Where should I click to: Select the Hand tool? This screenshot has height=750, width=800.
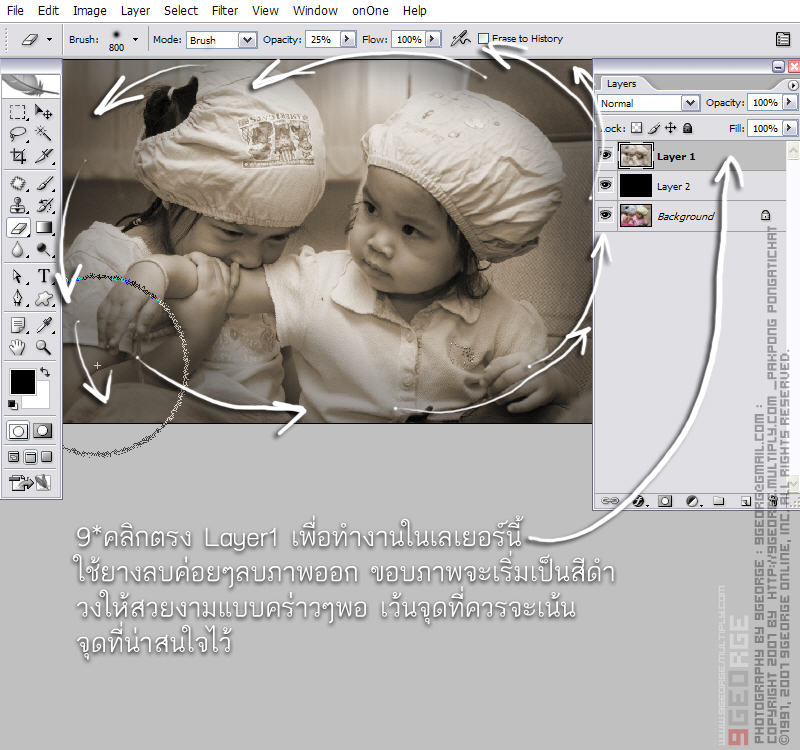coord(18,347)
